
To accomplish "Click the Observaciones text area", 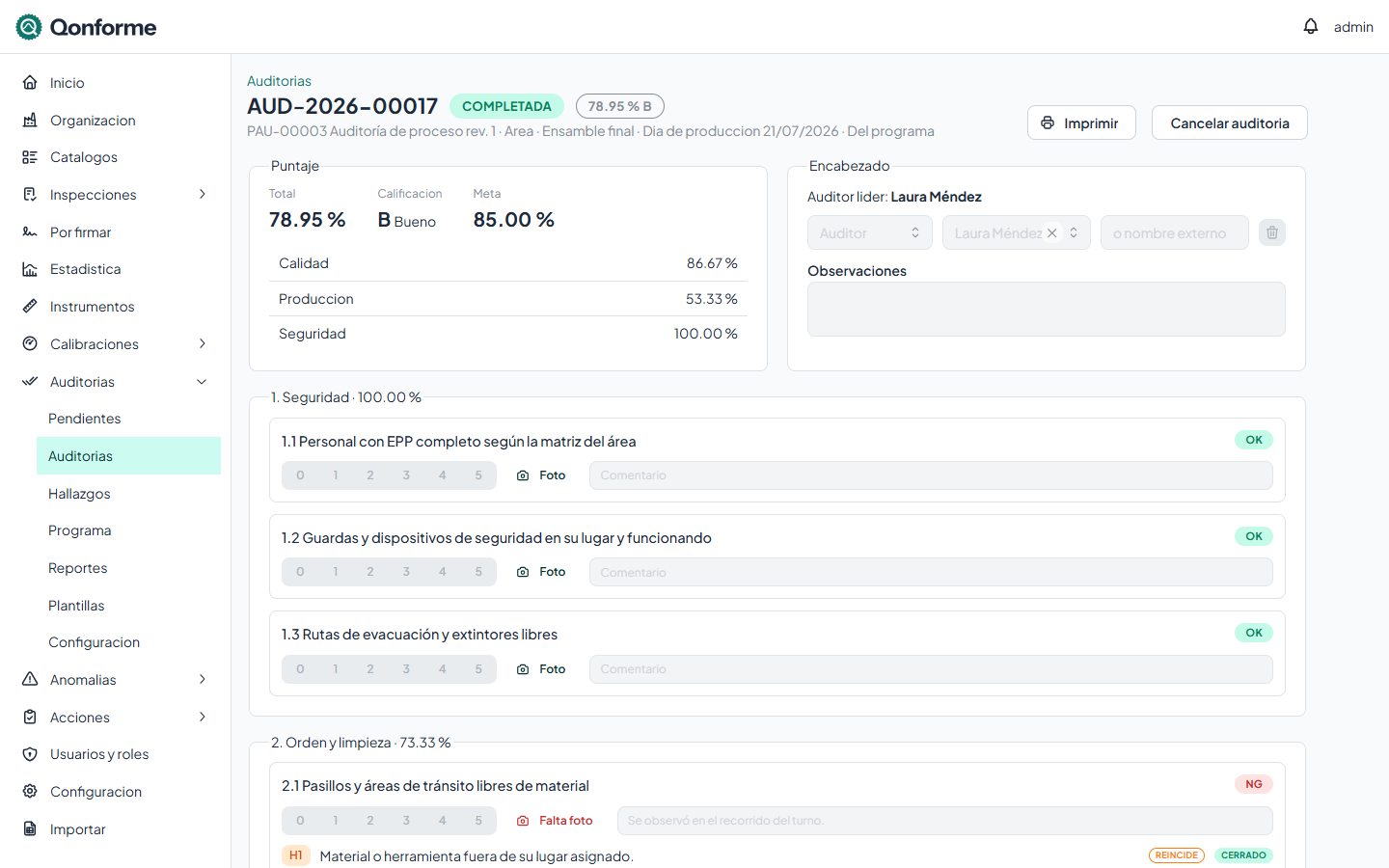I will 1047,309.
